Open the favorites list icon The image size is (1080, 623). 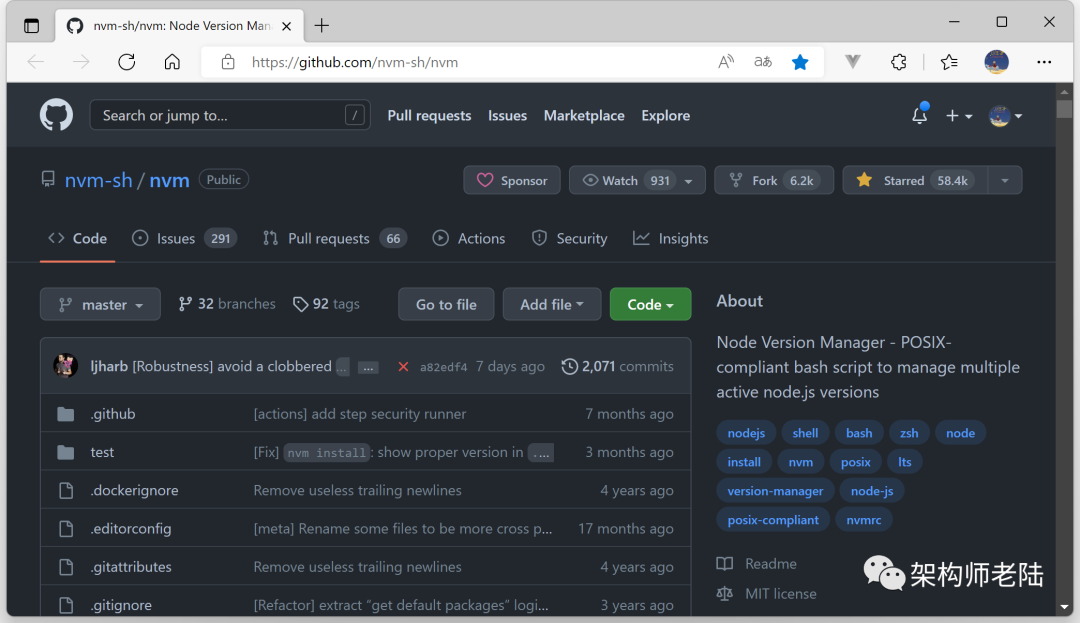coord(949,62)
